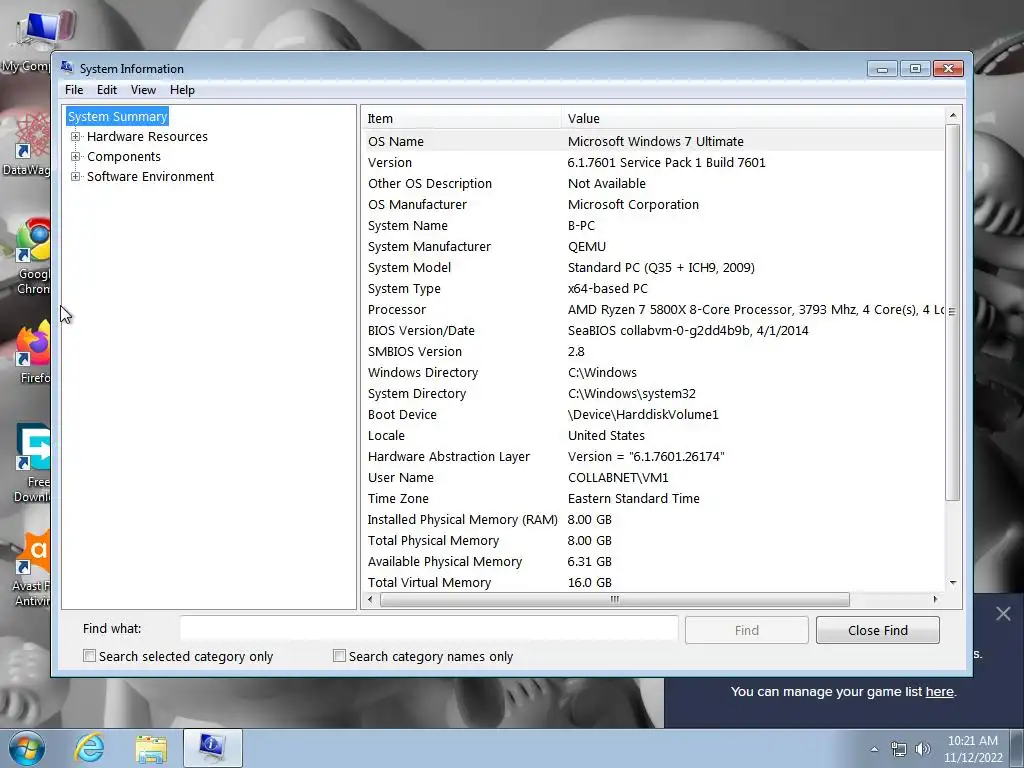Select the Total Virtual Memory row
The width and height of the screenshot is (1024, 768).
[x=653, y=583]
